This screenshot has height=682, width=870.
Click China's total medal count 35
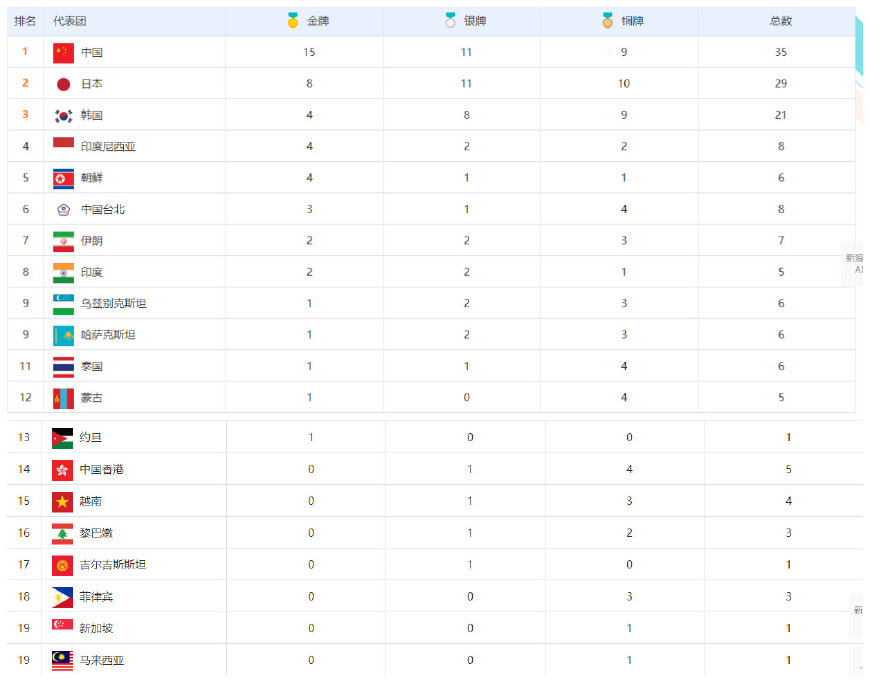click(780, 52)
